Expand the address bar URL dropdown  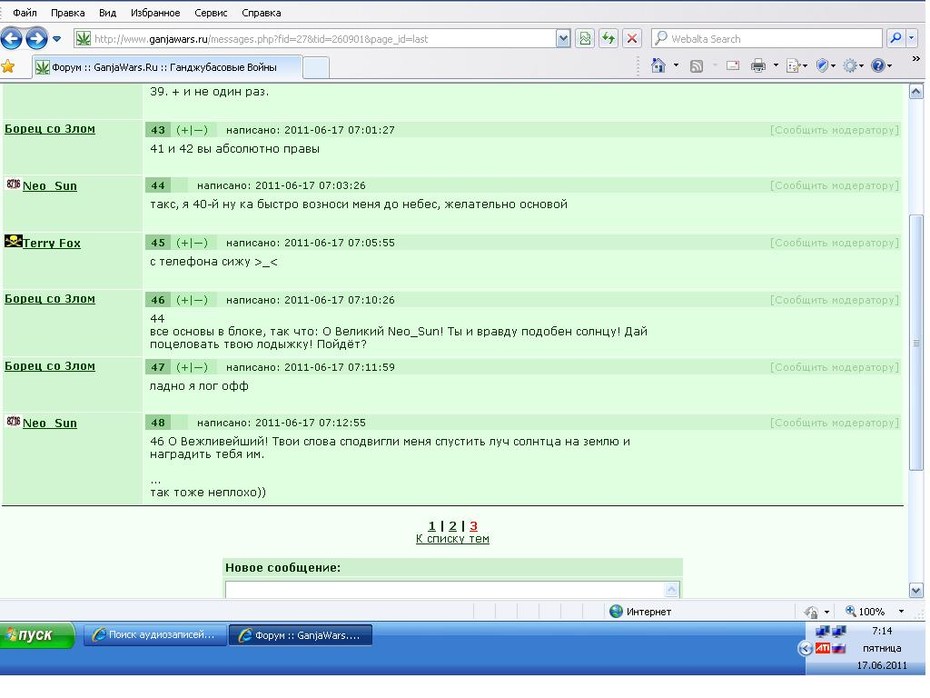coord(563,39)
